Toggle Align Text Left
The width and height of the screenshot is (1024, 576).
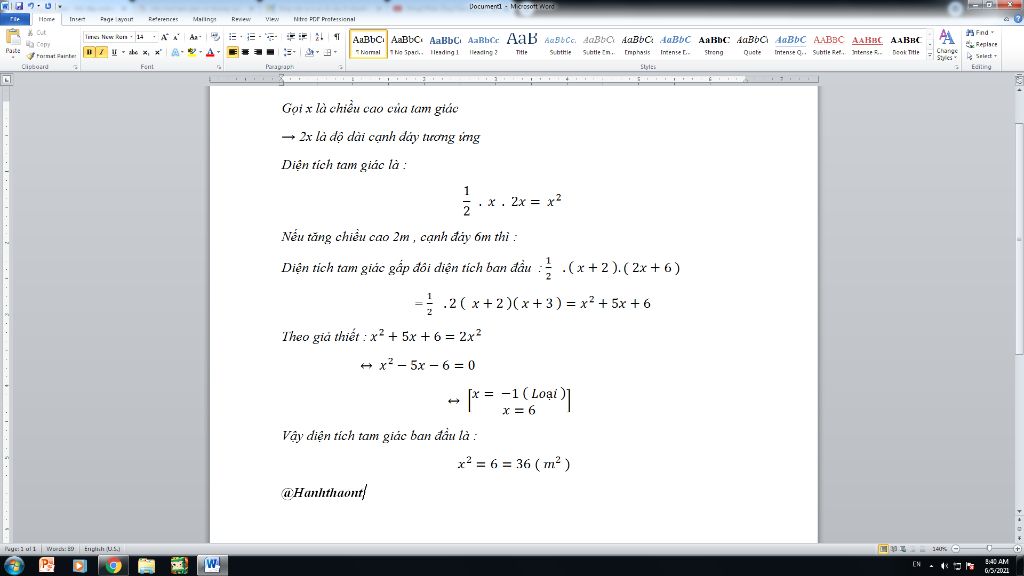point(233,52)
